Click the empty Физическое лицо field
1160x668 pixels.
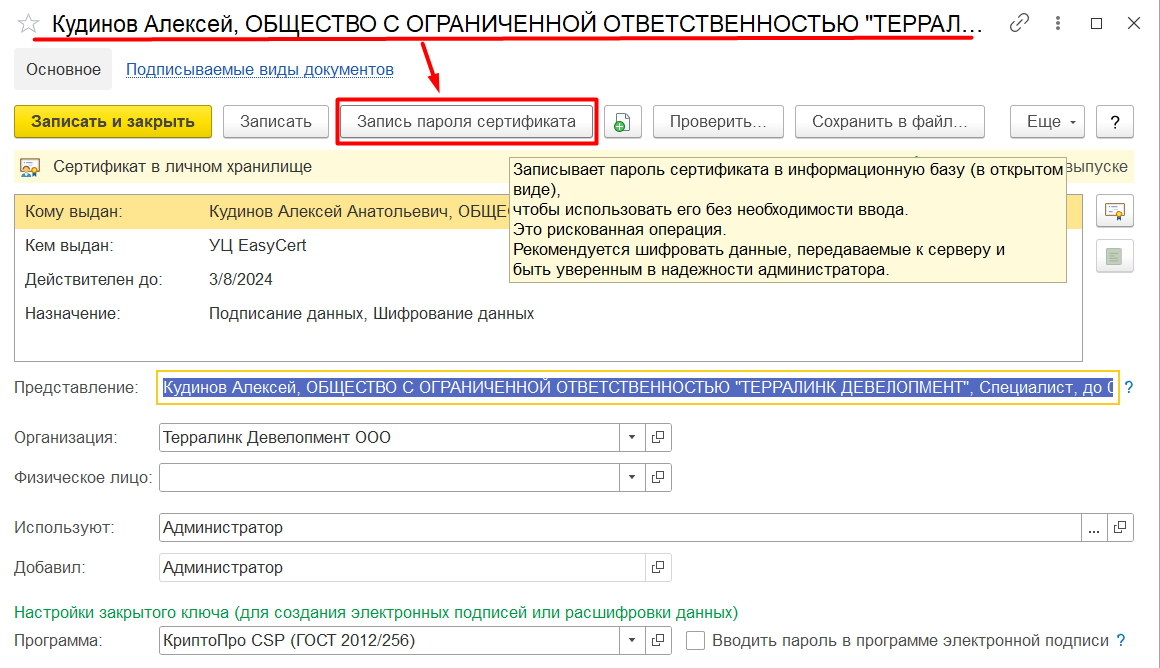pyautogui.click(x=389, y=477)
